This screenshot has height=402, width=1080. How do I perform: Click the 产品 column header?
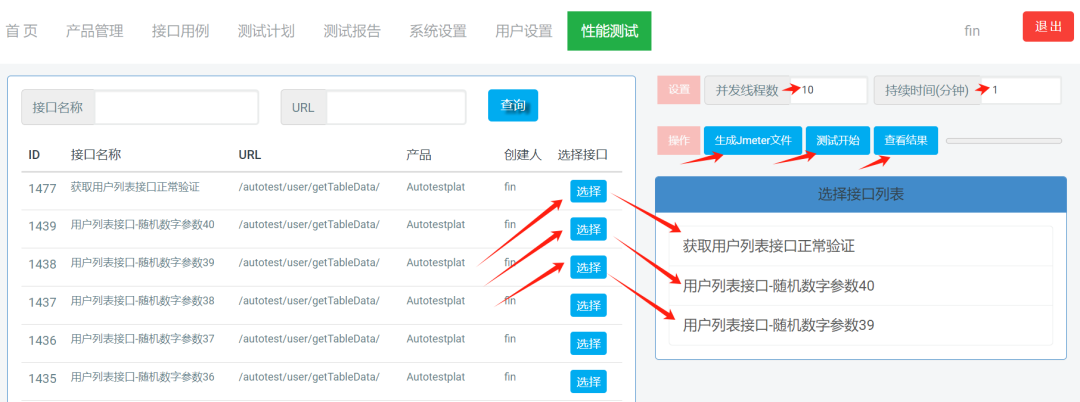coord(419,155)
